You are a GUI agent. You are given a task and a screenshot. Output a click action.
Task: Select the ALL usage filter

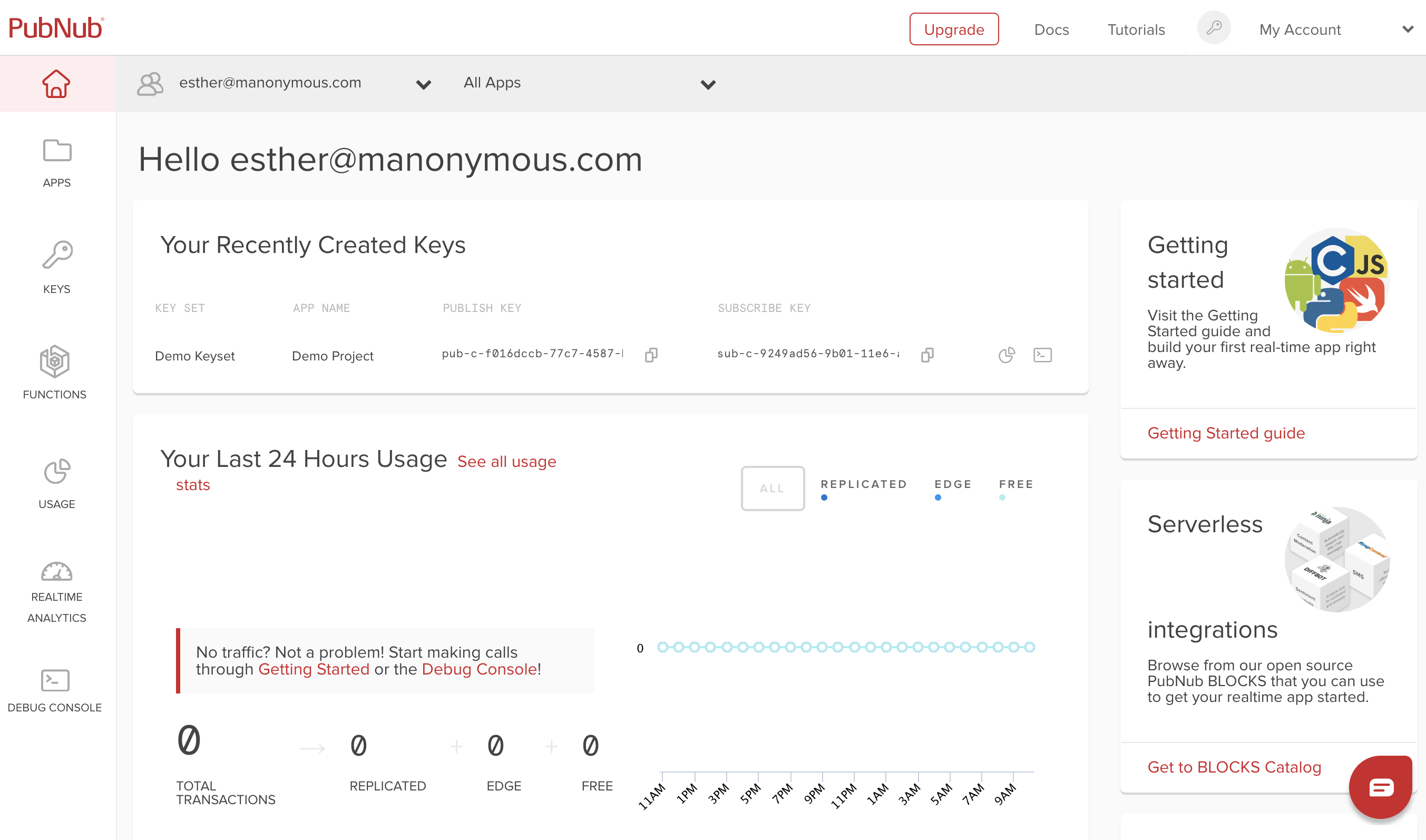click(773, 488)
